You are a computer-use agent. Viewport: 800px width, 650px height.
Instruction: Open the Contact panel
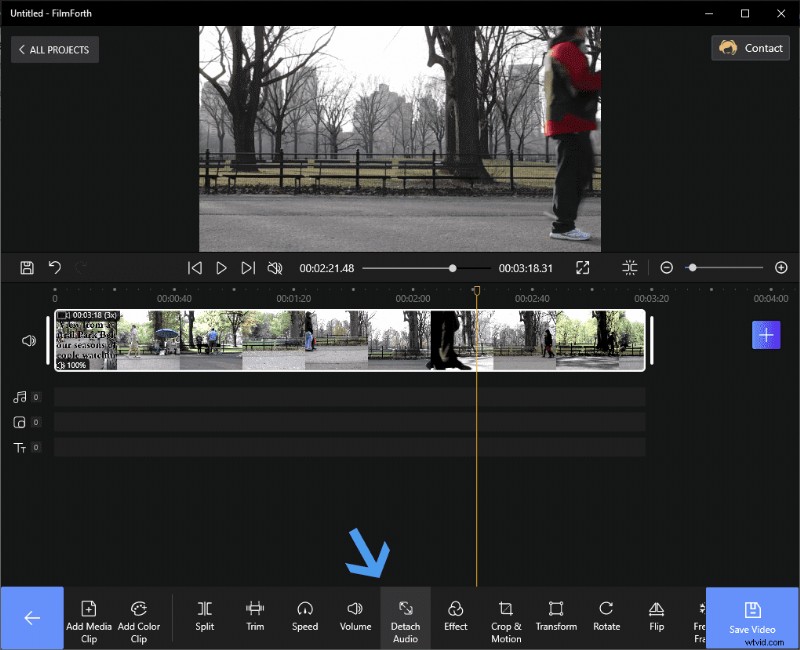(x=750, y=47)
